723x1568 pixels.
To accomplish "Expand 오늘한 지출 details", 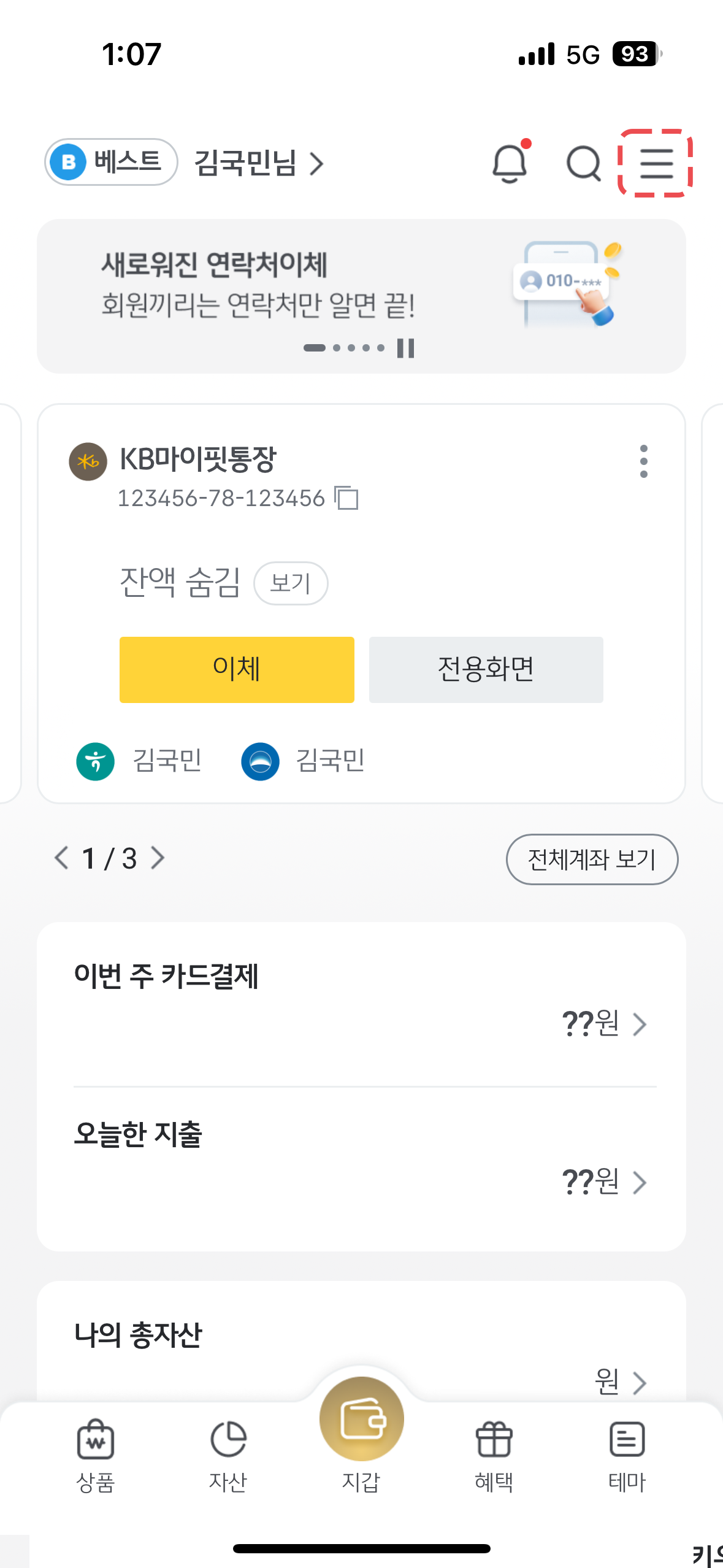I will tap(639, 1183).
